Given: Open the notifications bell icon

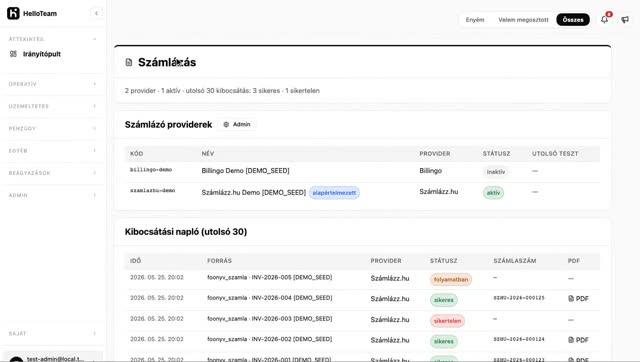Looking at the screenshot, I should 604,19.
